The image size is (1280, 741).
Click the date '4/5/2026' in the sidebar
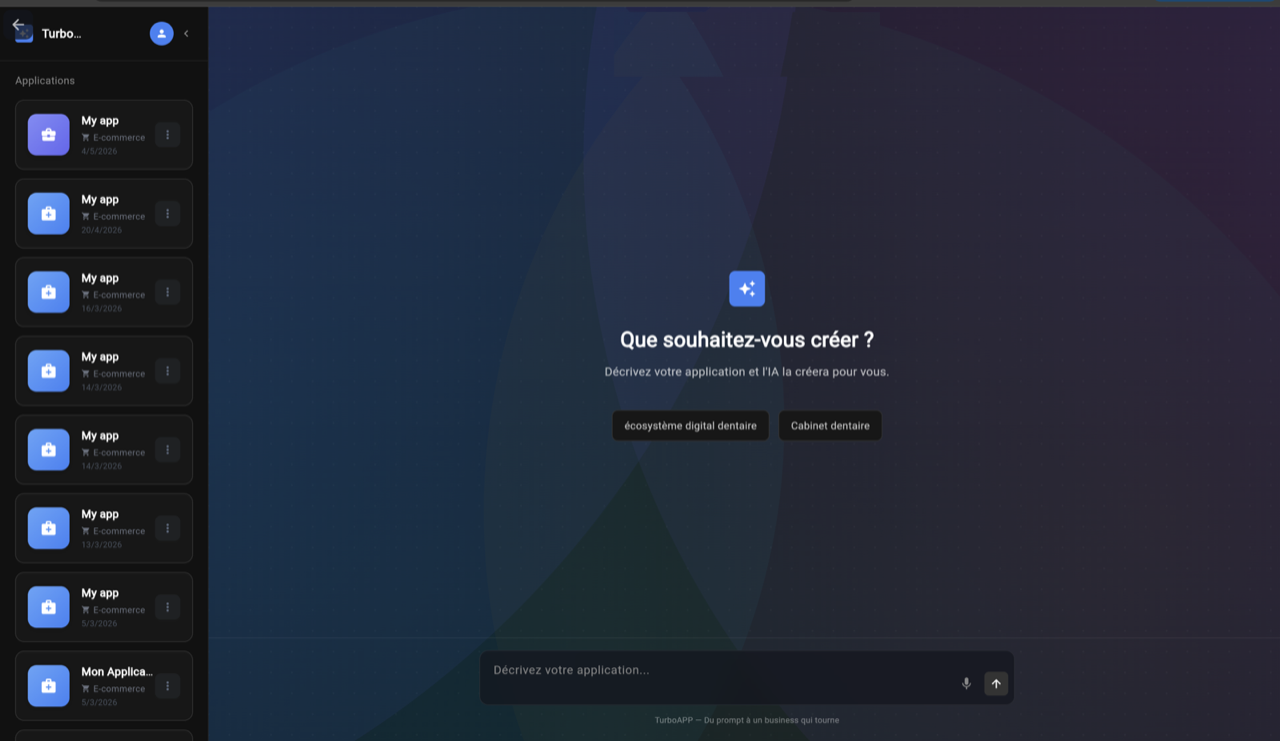99,151
